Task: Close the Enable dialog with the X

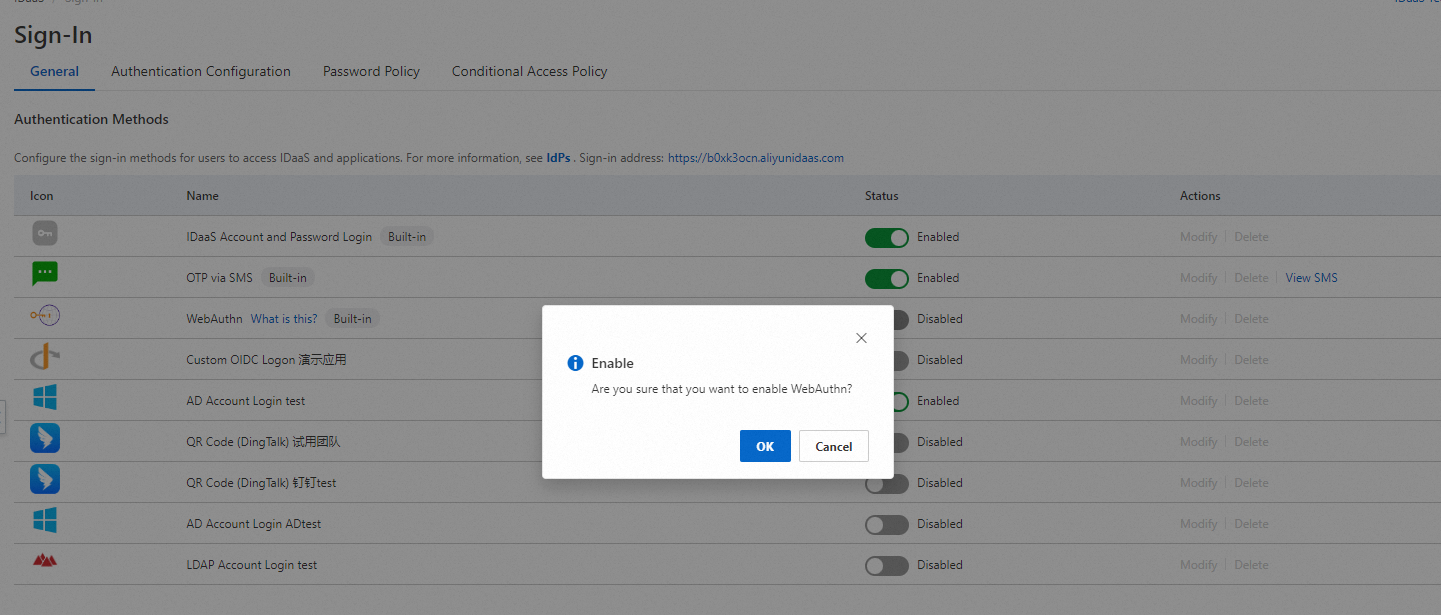Action: coord(861,338)
